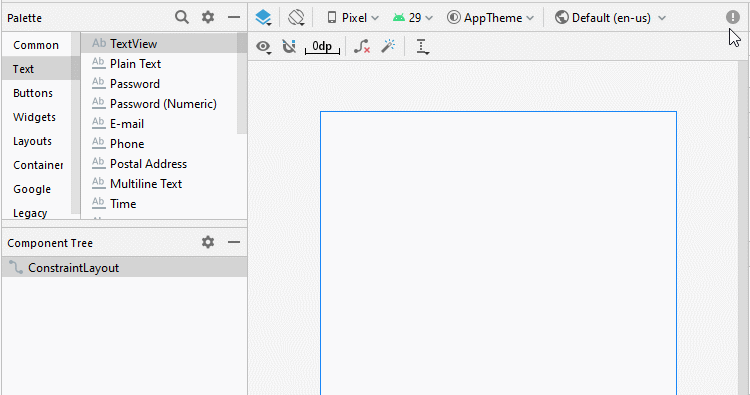The height and width of the screenshot is (395, 750).
Task: Open the Guidelines helper icon
Action: coord(422,47)
